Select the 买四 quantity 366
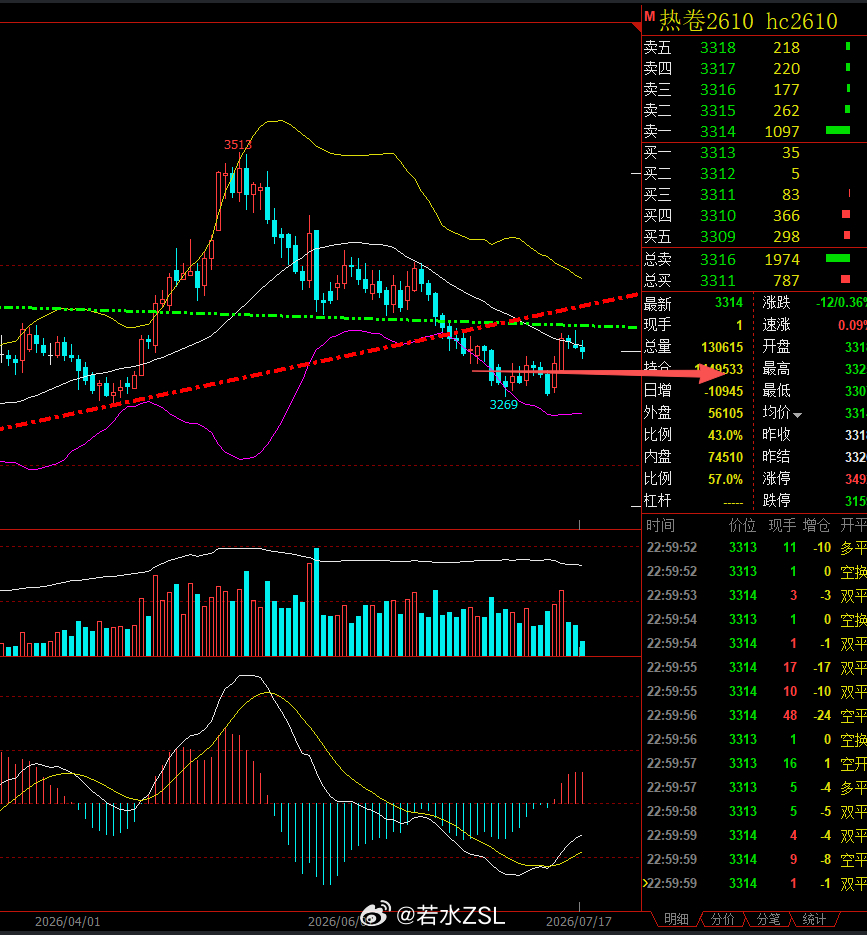This screenshot has height=935, width=867. point(787,215)
